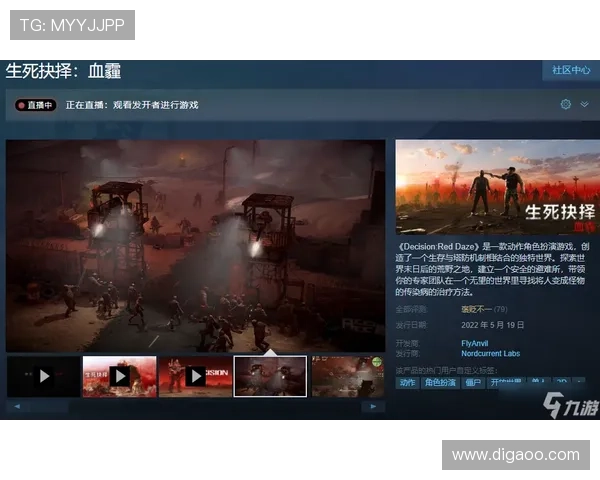Select the 角色扮演 RPG tag

(x=440, y=382)
